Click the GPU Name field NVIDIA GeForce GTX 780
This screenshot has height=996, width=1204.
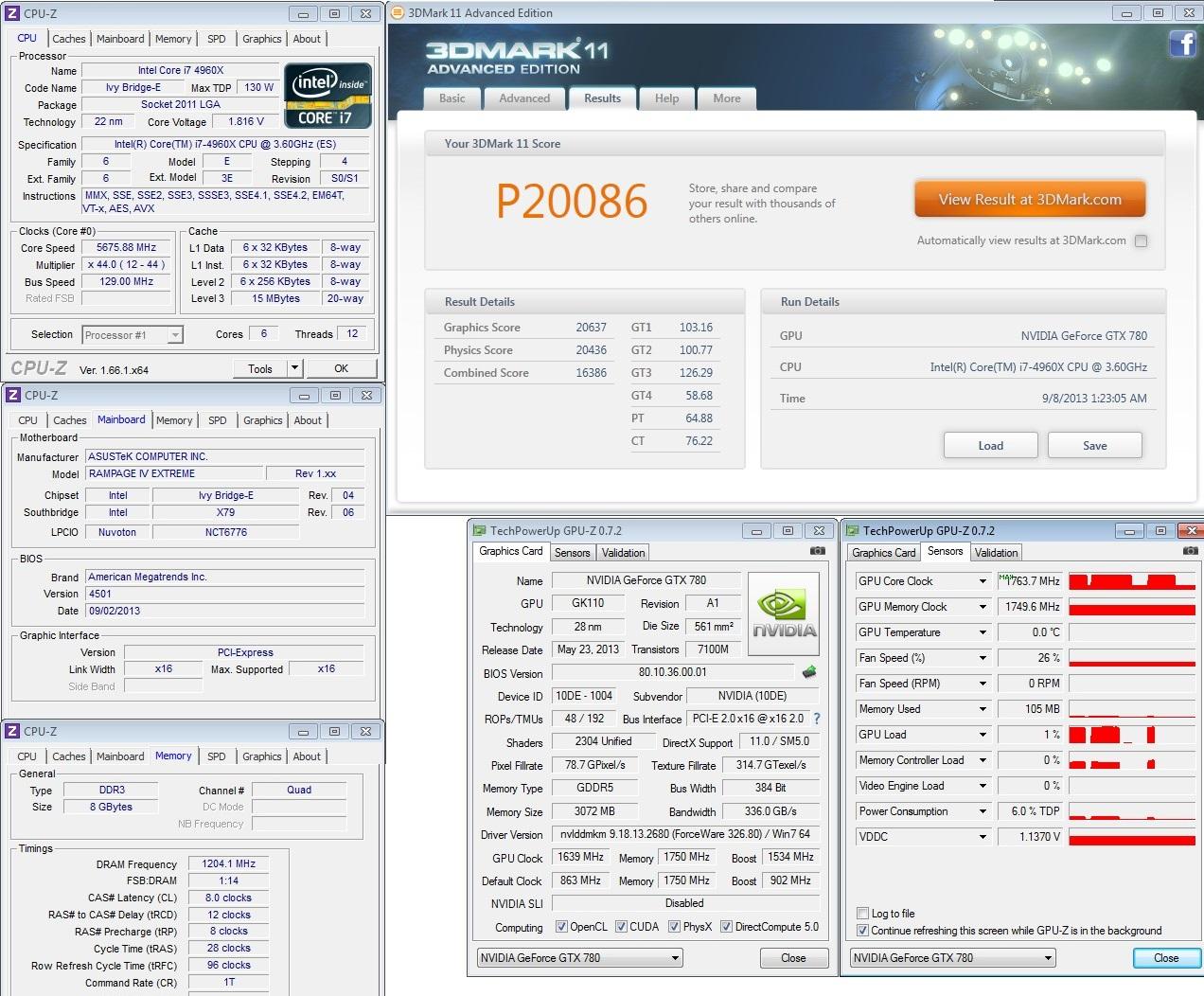pos(646,580)
